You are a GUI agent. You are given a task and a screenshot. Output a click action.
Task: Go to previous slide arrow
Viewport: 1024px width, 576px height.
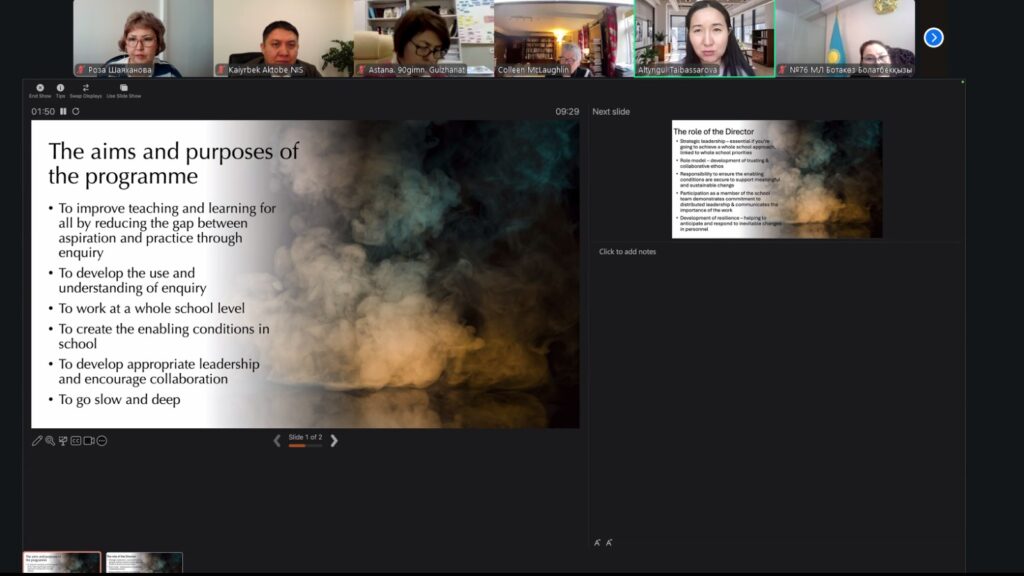coord(277,440)
